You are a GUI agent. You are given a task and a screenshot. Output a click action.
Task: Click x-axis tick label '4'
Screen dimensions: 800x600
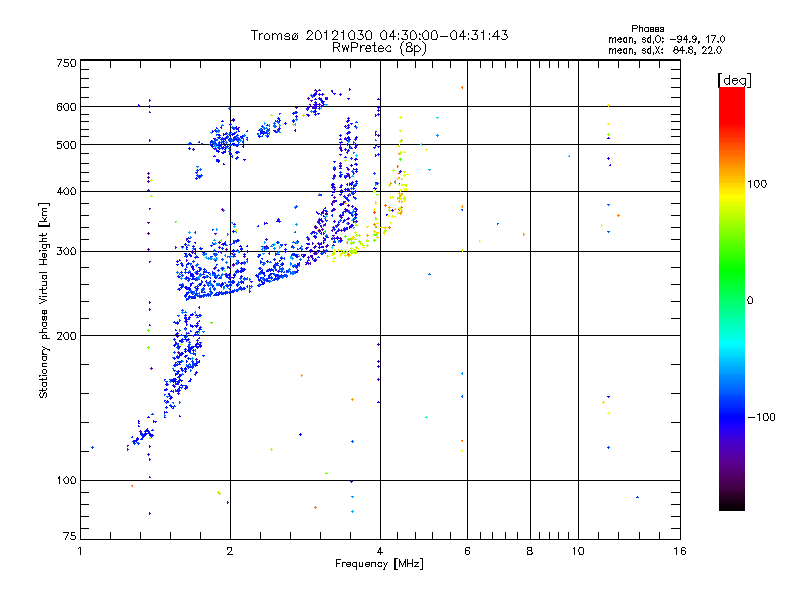tap(380, 551)
